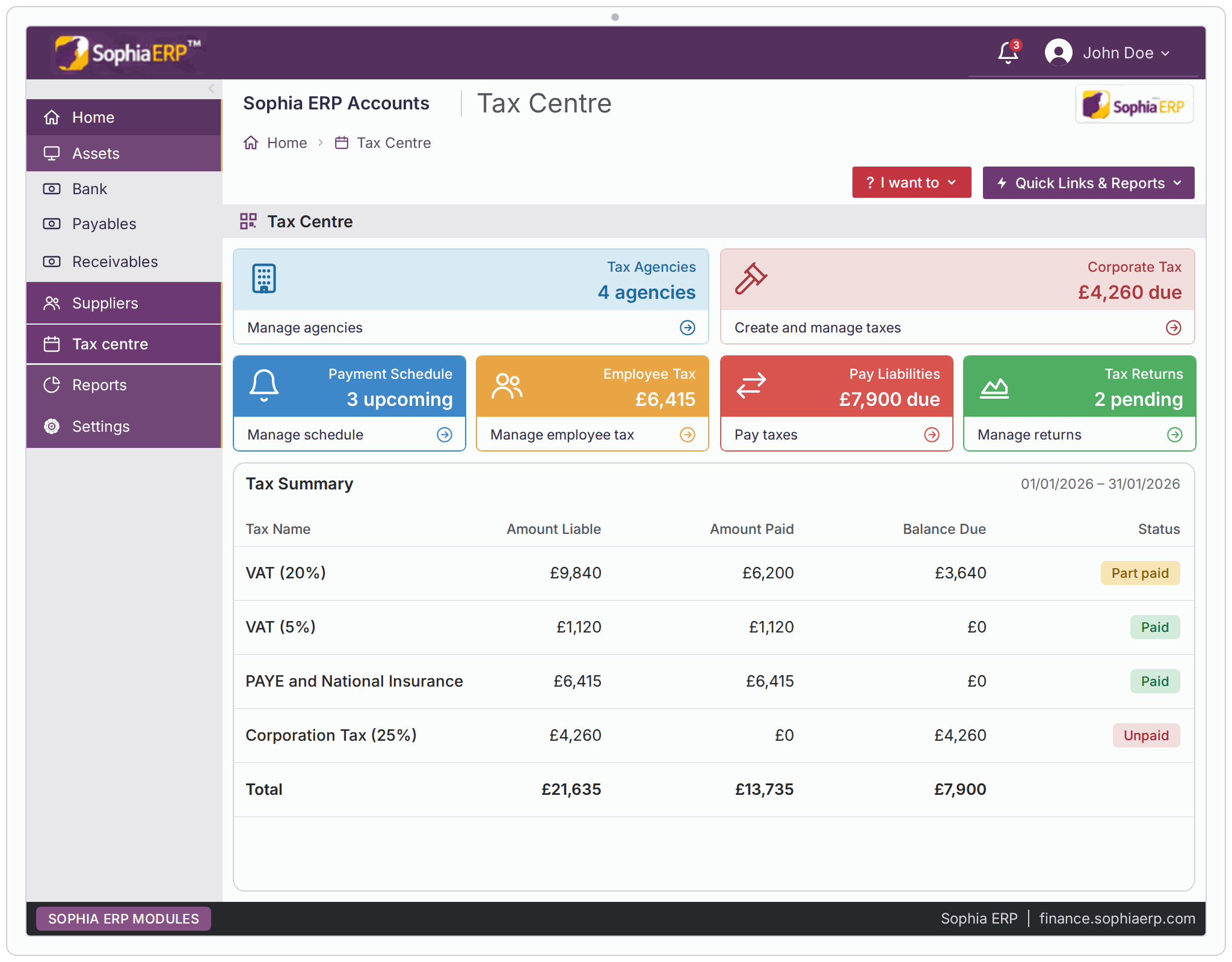Click arrow icon beside Create and manage taxes
1232x962 pixels.
pyautogui.click(x=1174, y=328)
